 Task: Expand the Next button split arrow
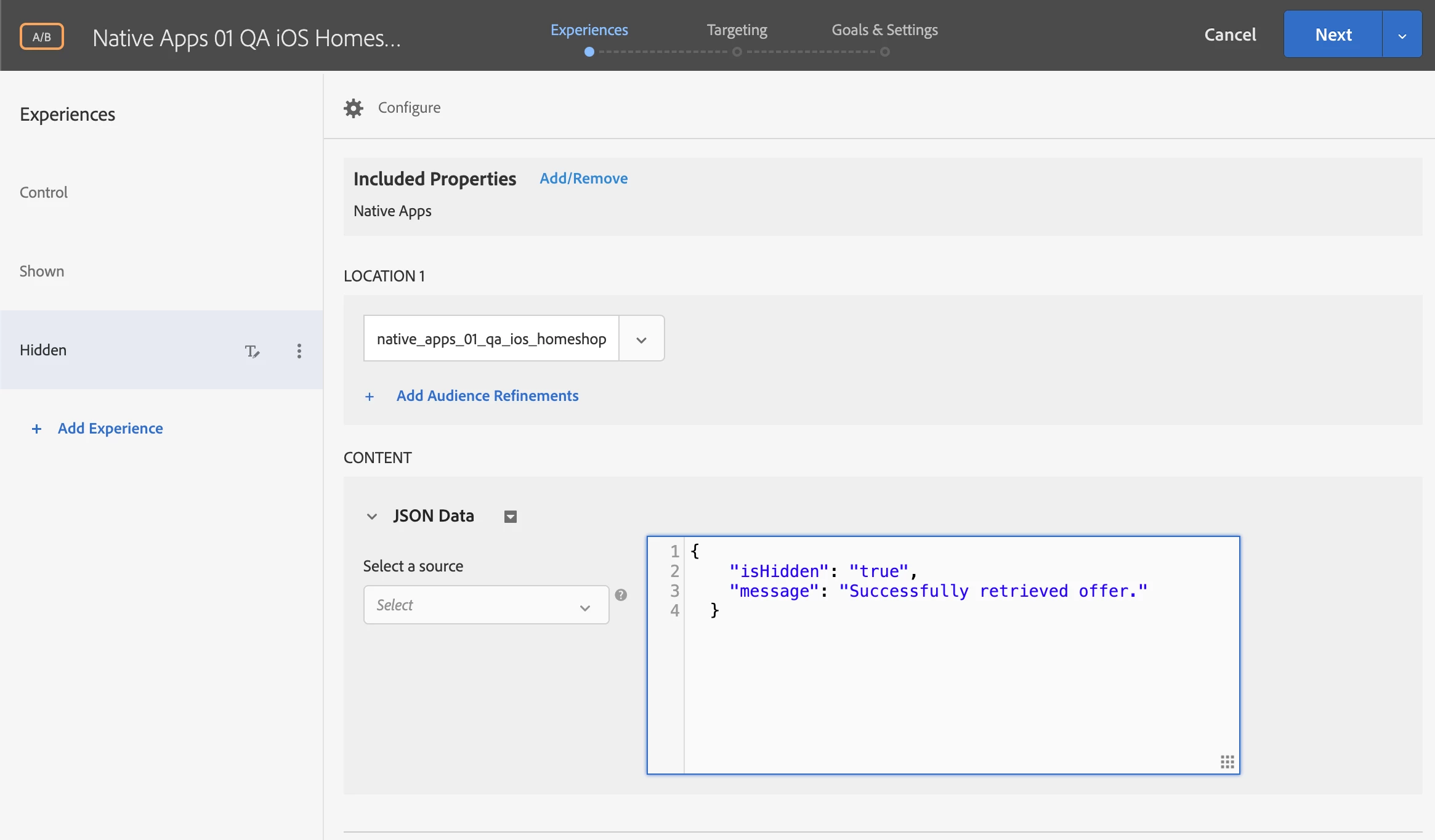tap(1402, 36)
